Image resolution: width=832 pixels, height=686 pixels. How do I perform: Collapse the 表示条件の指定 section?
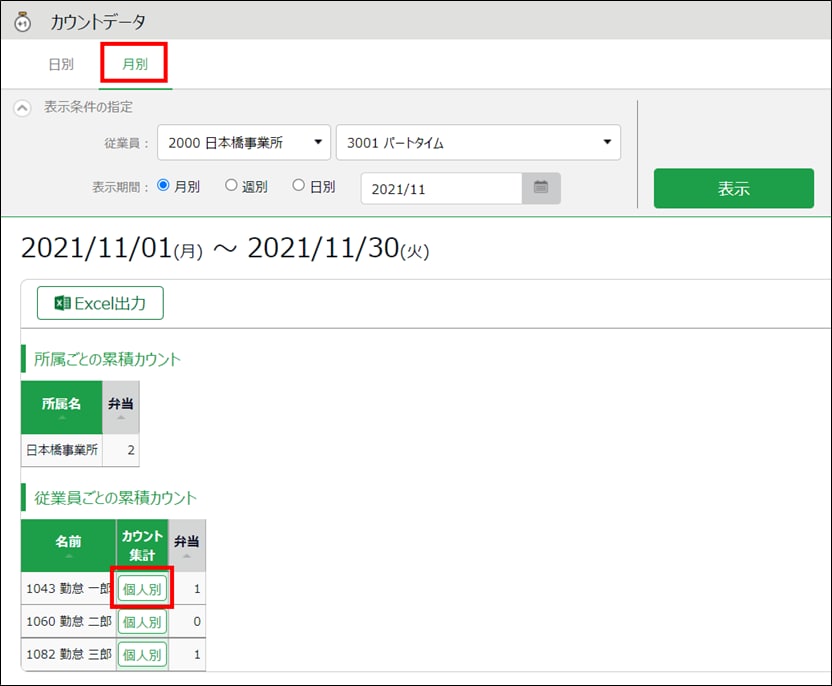tap(22, 108)
